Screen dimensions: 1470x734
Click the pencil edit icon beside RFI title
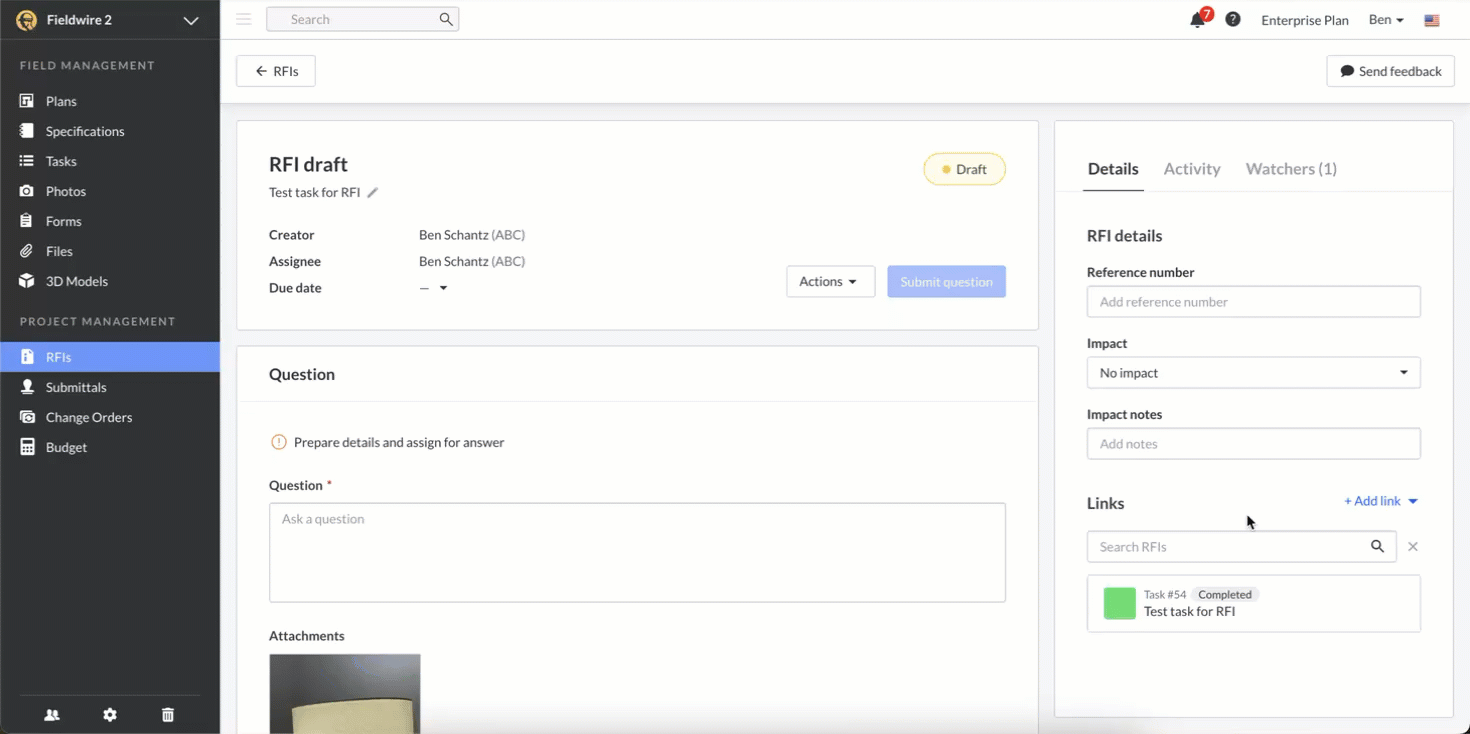372,193
